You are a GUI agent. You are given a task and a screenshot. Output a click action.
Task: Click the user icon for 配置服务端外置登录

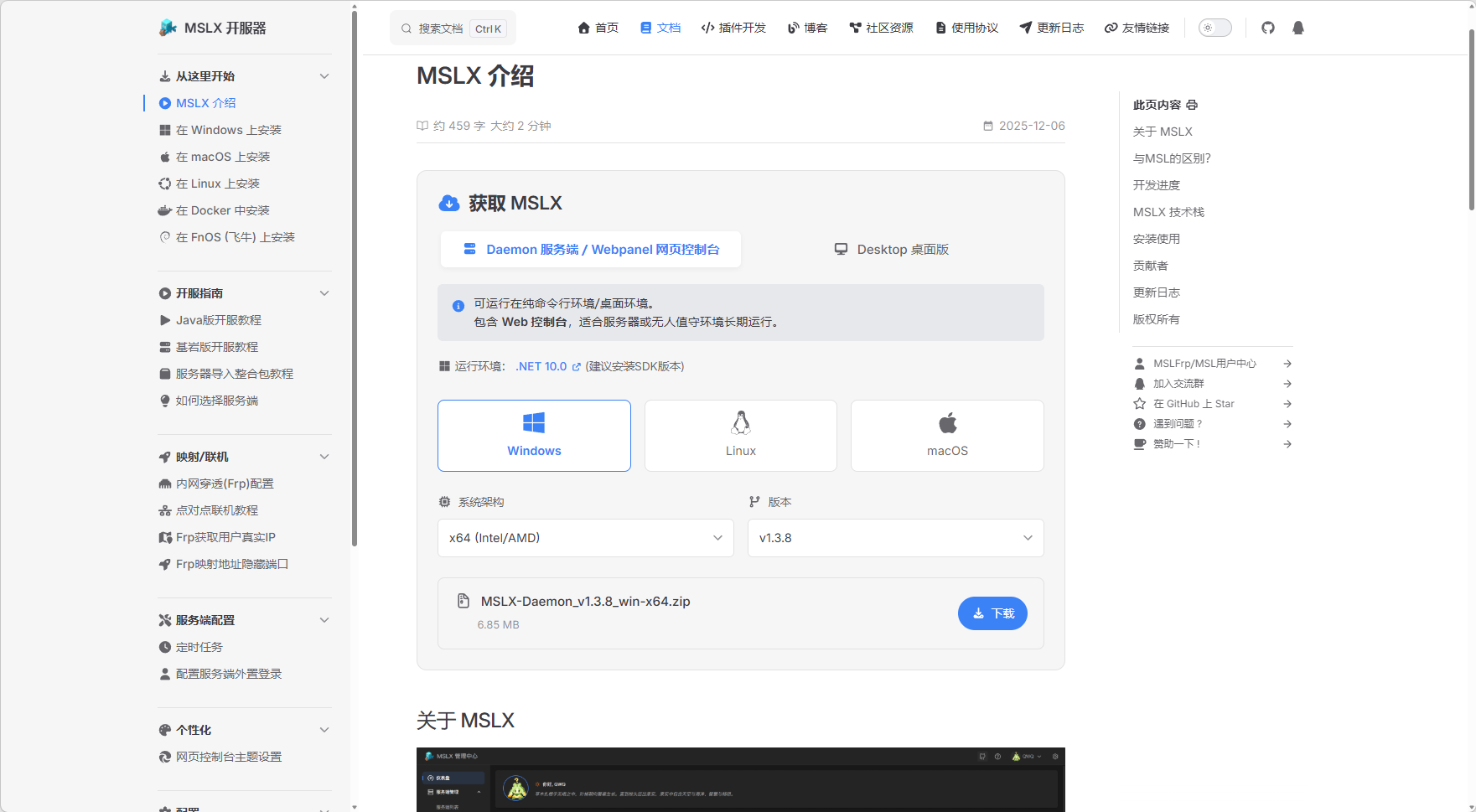tap(165, 674)
